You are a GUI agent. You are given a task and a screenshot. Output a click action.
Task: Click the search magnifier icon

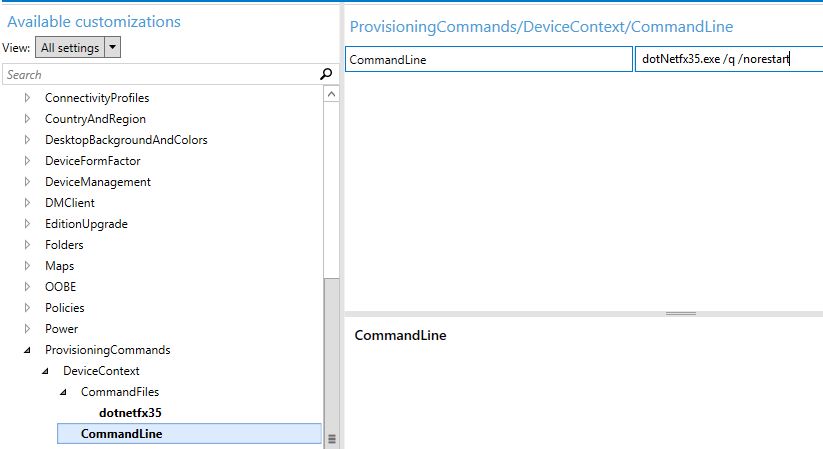tap(326, 74)
